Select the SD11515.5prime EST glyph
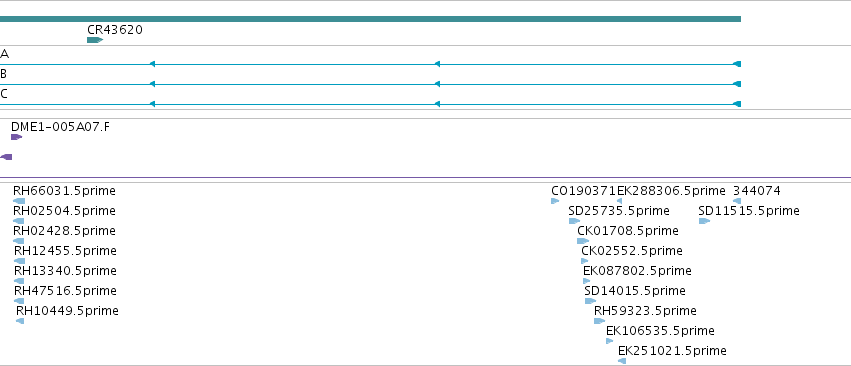 click(x=704, y=222)
